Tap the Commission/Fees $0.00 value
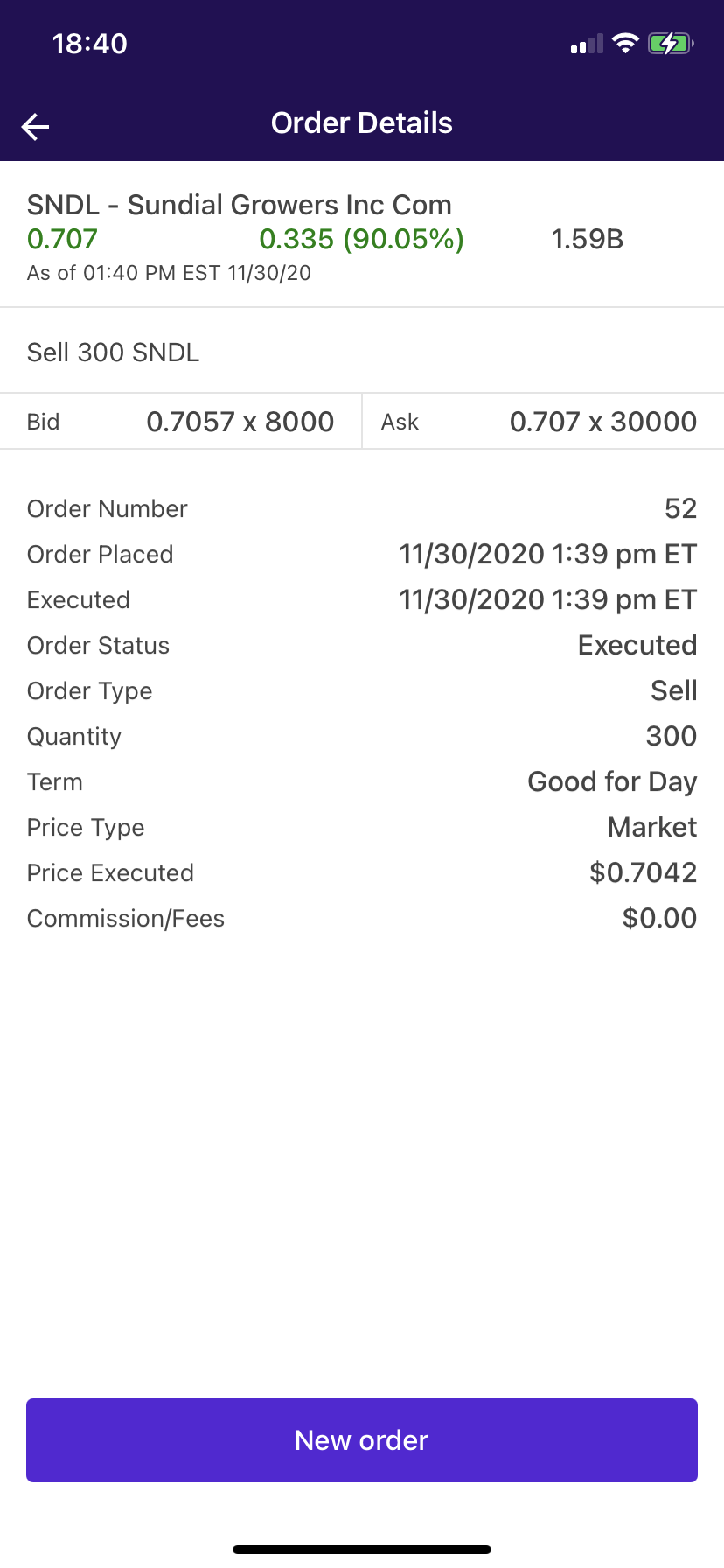The width and height of the screenshot is (724, 1568). (659, 918)
